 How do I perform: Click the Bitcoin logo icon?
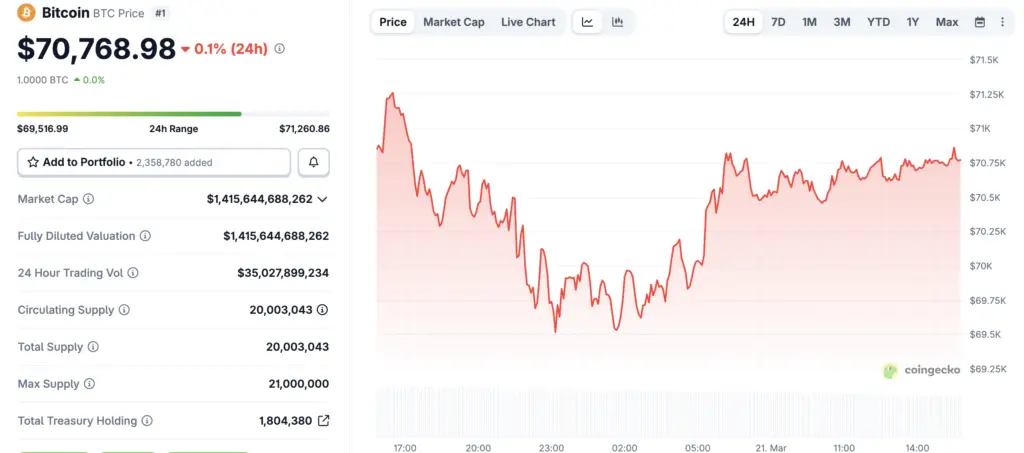27,13
